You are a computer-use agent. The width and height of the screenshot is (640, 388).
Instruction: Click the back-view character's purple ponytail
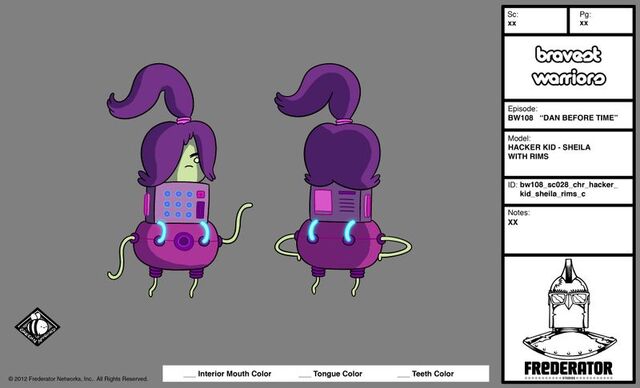319,92
